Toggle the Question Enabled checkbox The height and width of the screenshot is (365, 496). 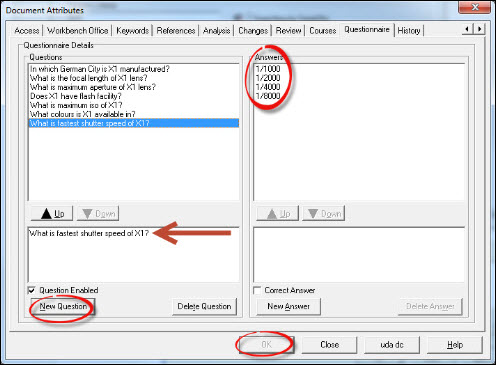pyautogui.click(x=31, y=290)
